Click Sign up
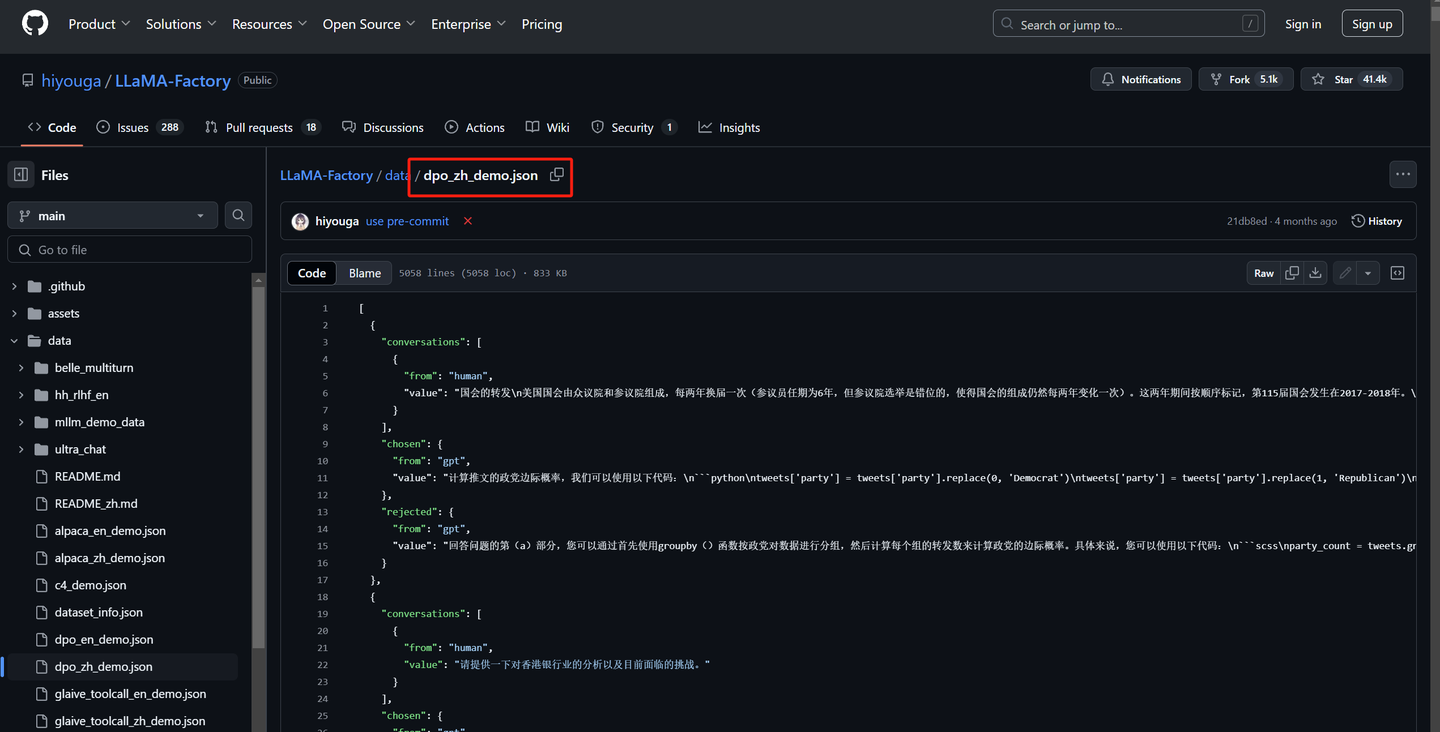The width and height of the screenshot is (1440, 732). (1372, 24)
